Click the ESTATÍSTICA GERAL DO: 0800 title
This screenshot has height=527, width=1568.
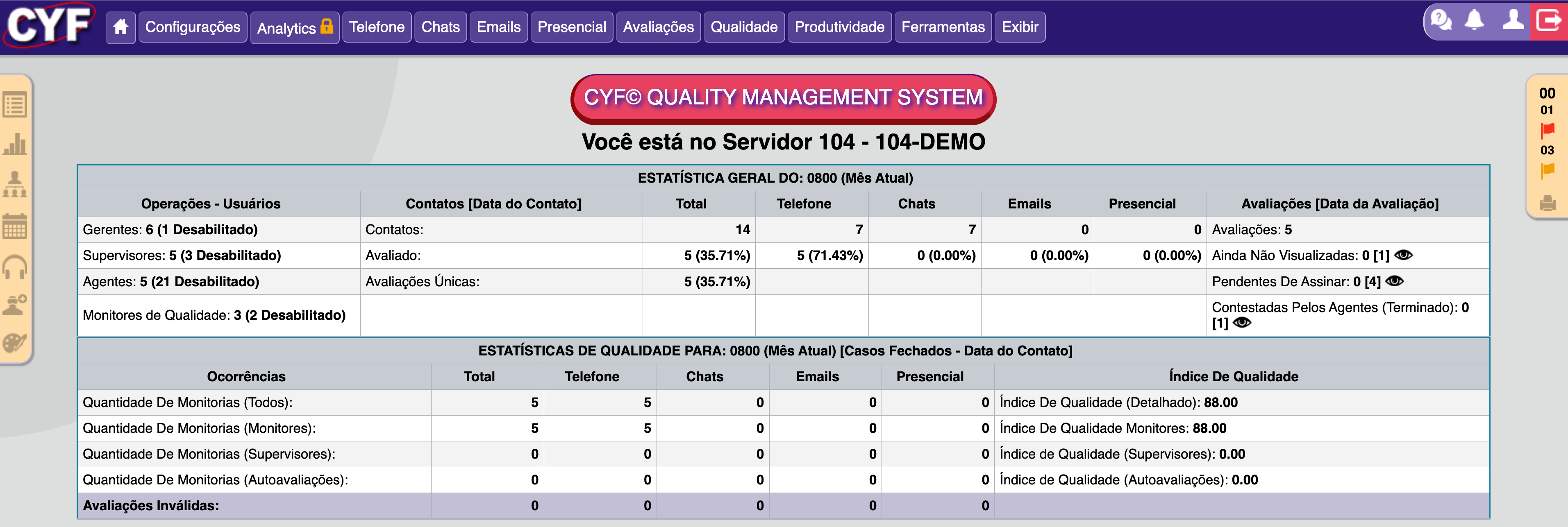tap(775, 178)
